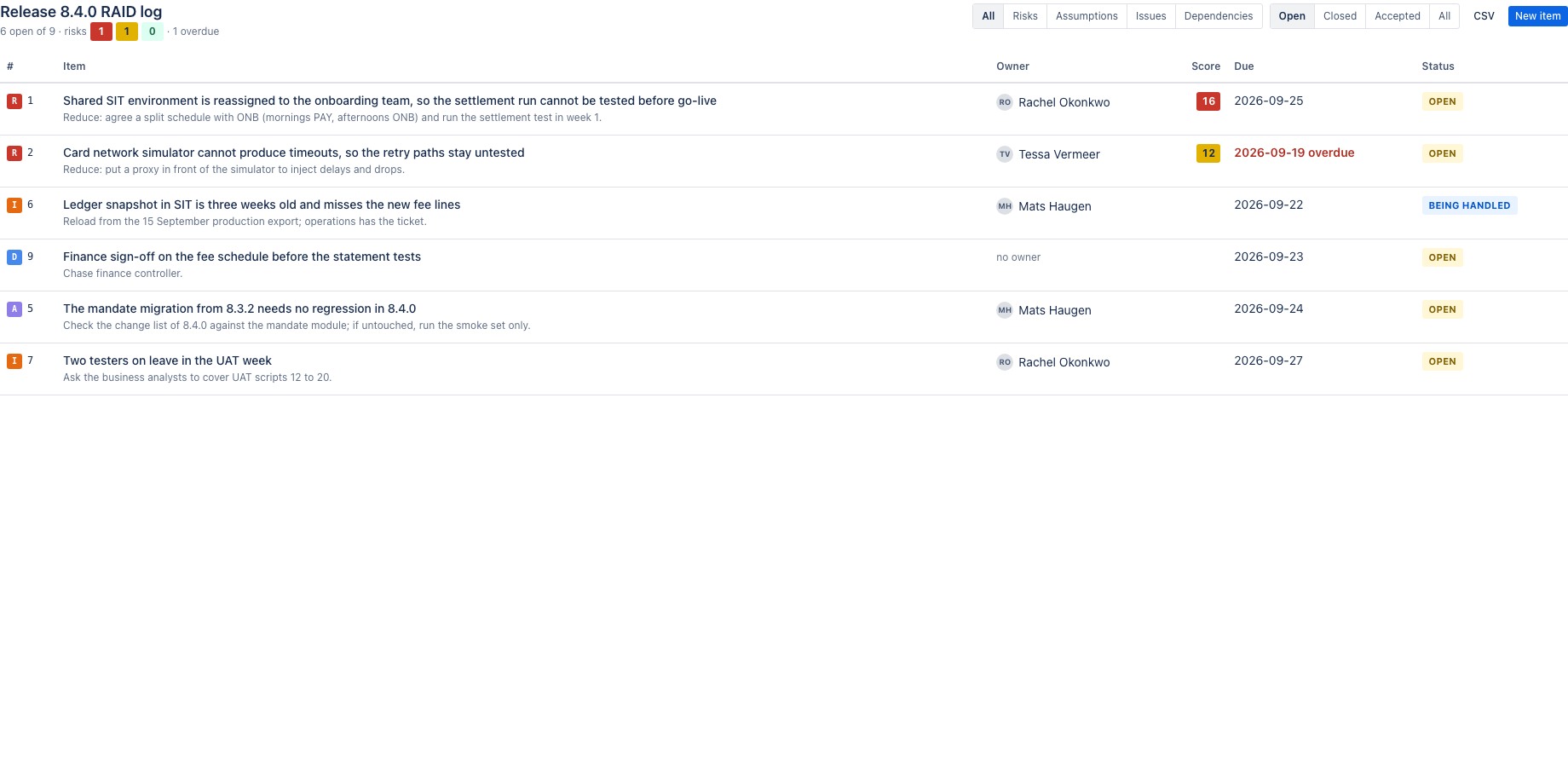This screenshot has height=767, width=1568.
Task: Click Rachel Okonkwo's avatar on the Shared SIT row
Action: click(1005, 102)
